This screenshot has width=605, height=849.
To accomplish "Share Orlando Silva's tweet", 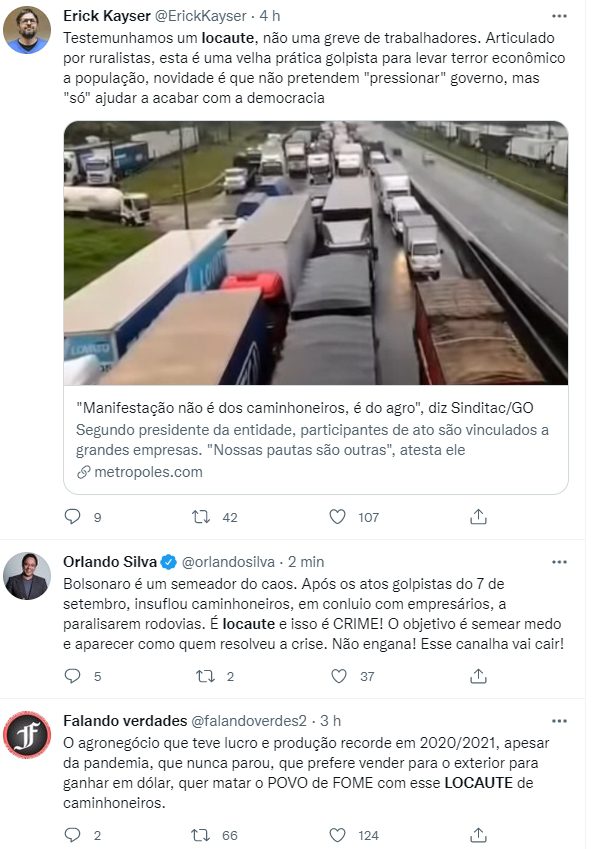I will click(479, 676).
